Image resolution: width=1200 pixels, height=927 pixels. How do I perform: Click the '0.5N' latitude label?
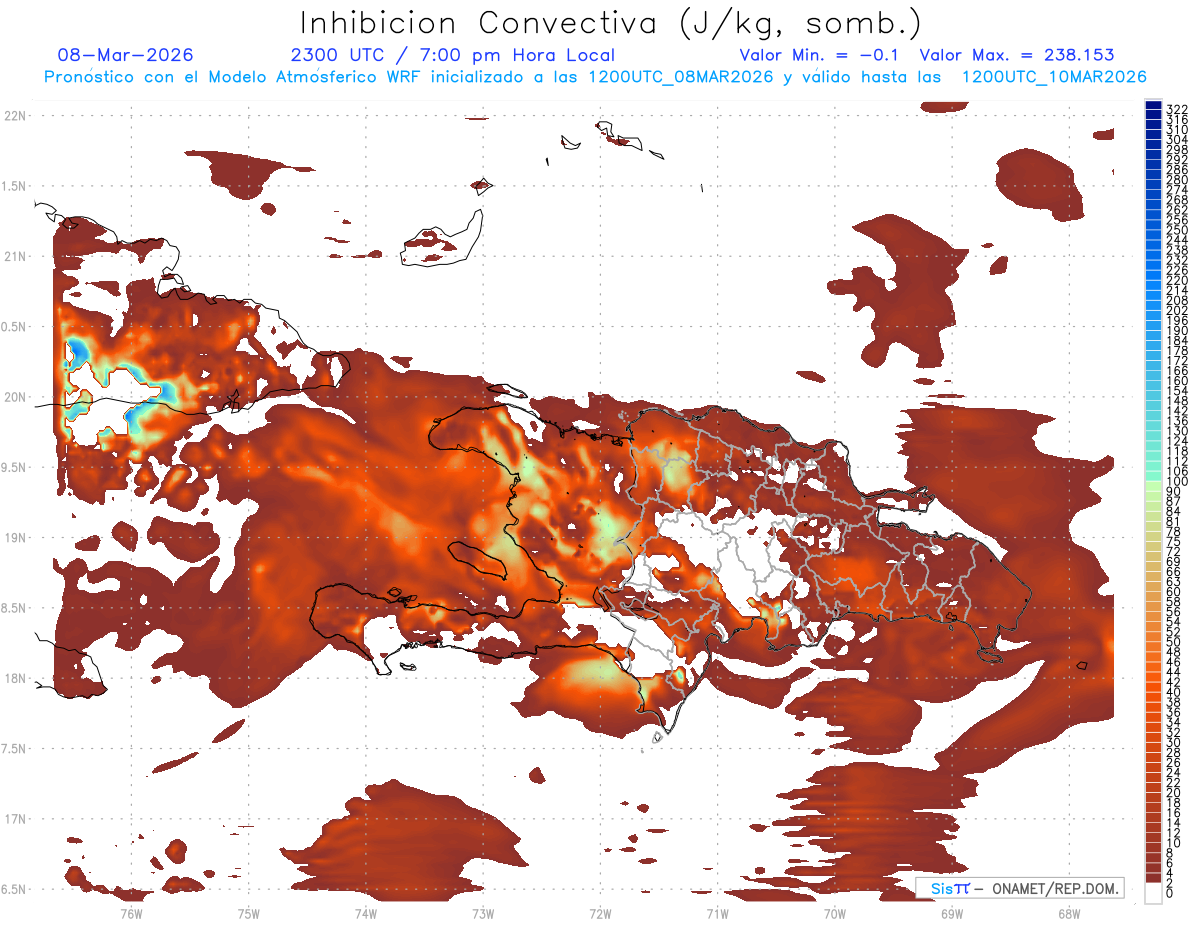point(15,327)
